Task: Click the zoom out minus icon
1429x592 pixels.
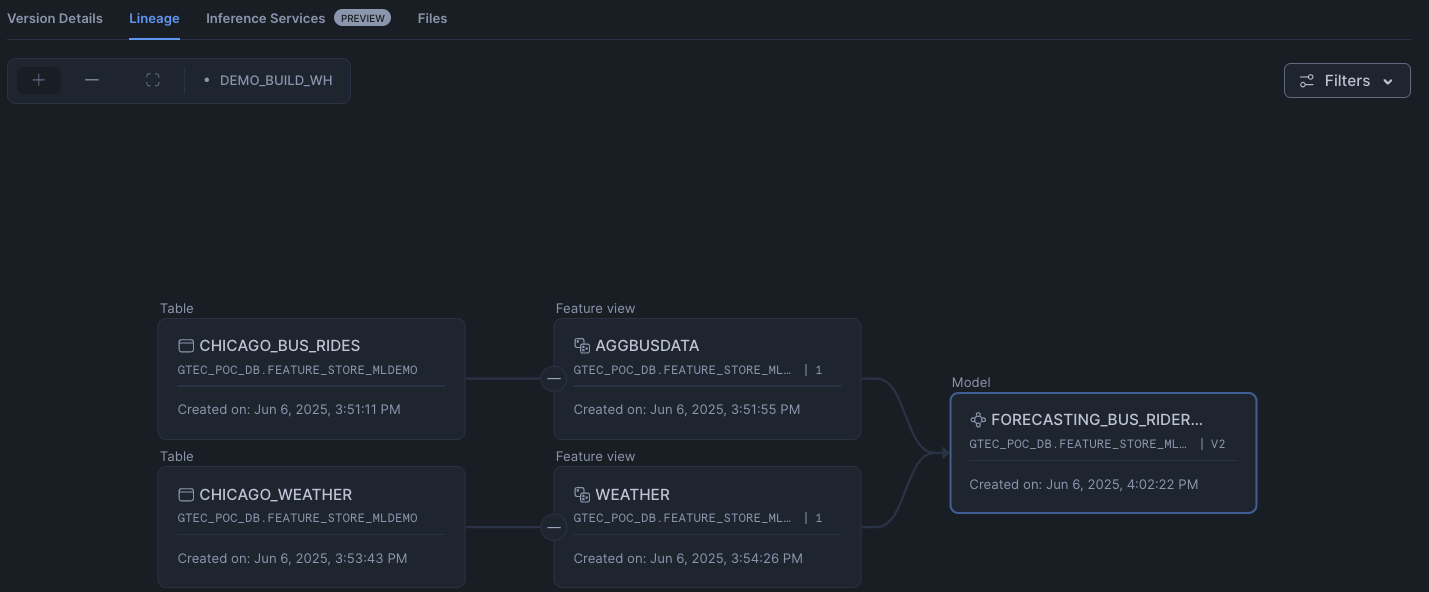Action: [x=92, y=80]
